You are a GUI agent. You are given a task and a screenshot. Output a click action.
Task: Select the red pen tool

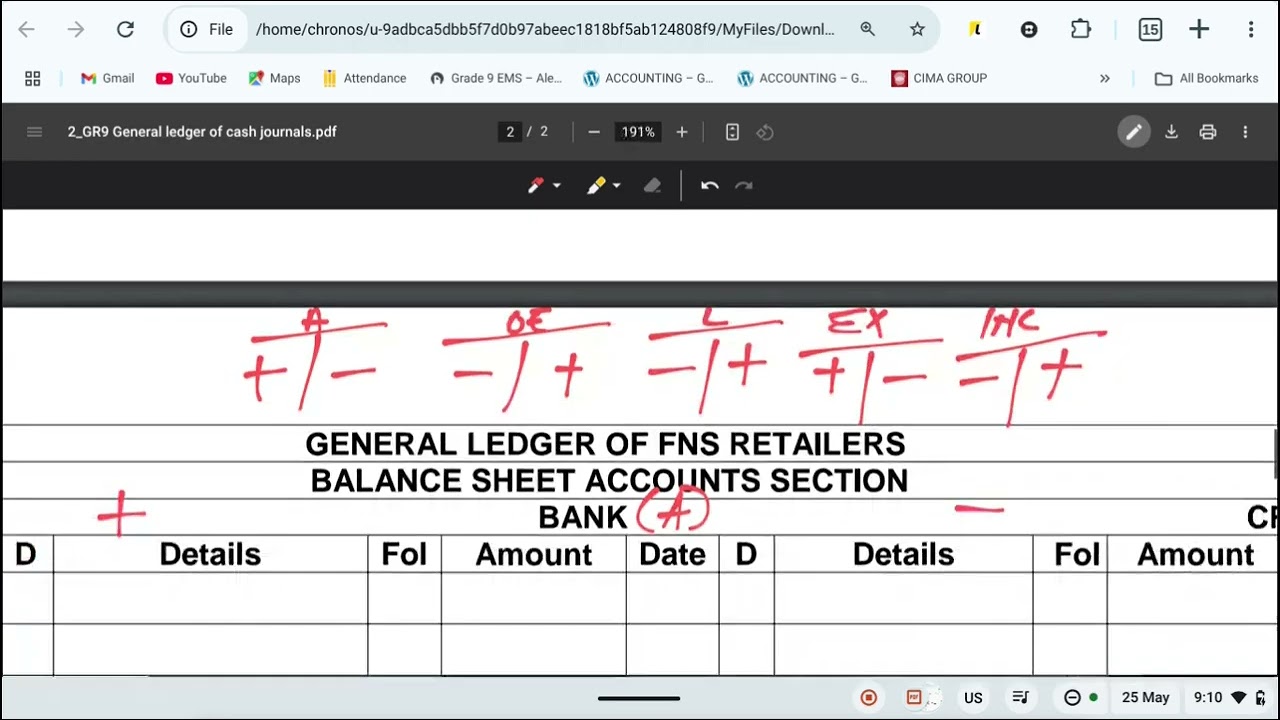coord(536,185)
